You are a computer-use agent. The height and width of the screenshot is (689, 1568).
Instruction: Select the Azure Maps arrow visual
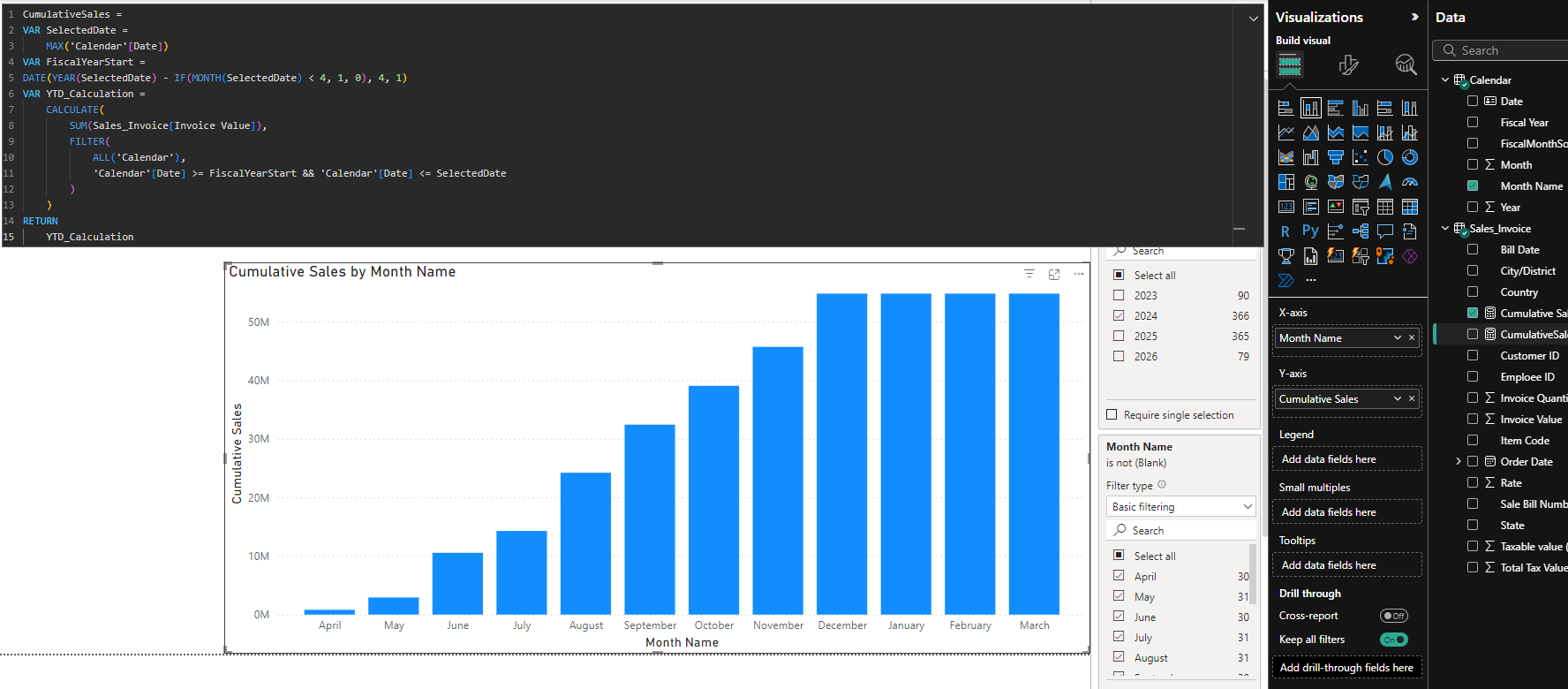[x=1385, y=182]
